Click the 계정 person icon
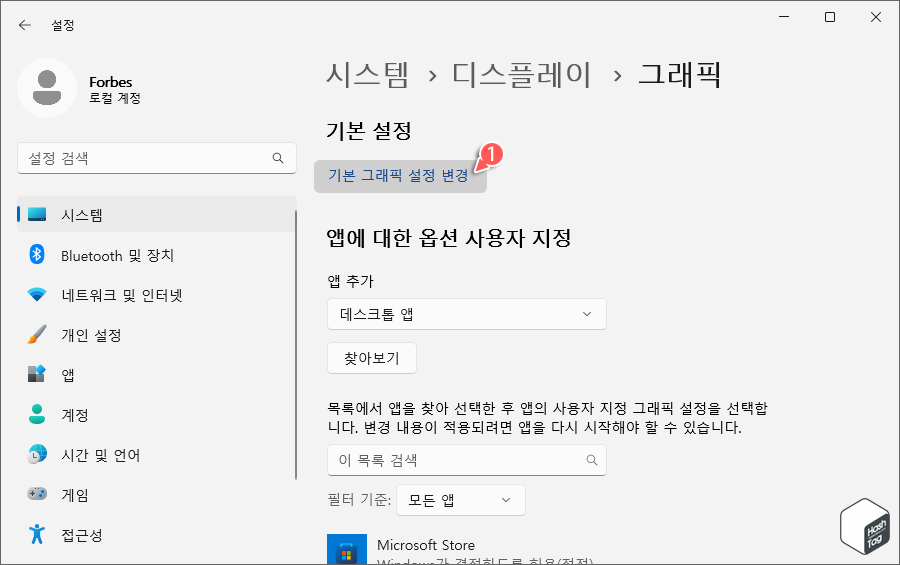The width and height of the screenshot is (900, 565). click(37, 414)
